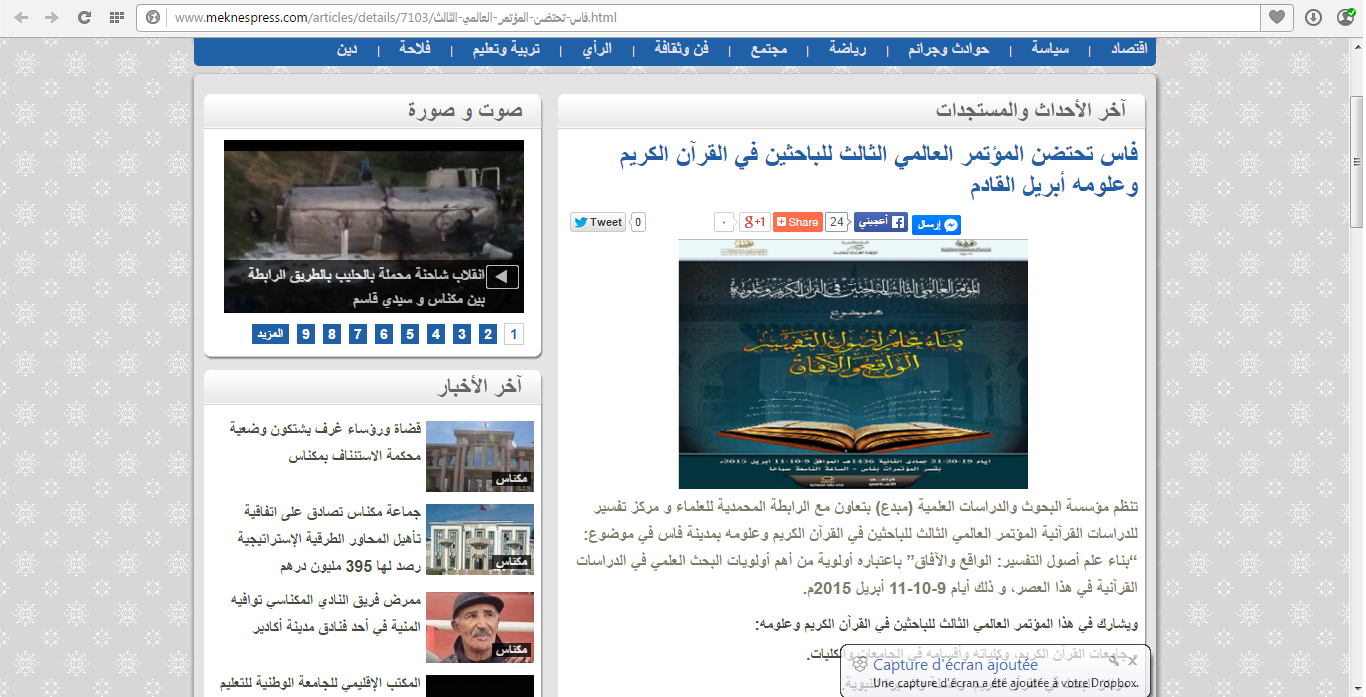
Task: Click the Tweet count 0 bubble
Action: click(x=638, y=222)
